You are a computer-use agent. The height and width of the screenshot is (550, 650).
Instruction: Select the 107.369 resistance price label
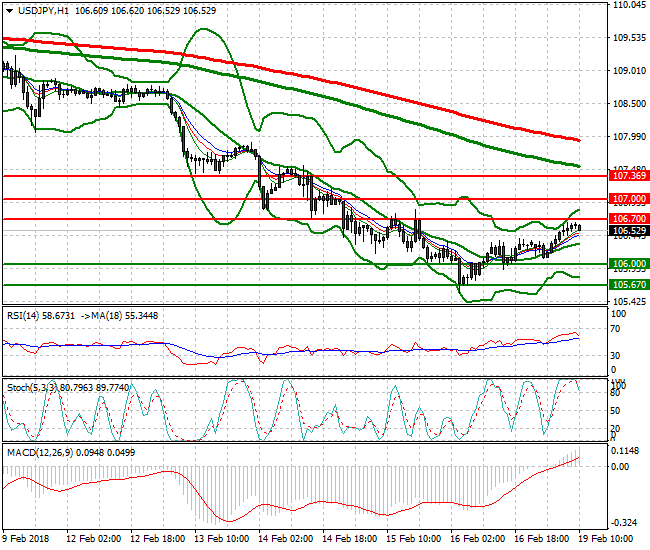(628, 176)
